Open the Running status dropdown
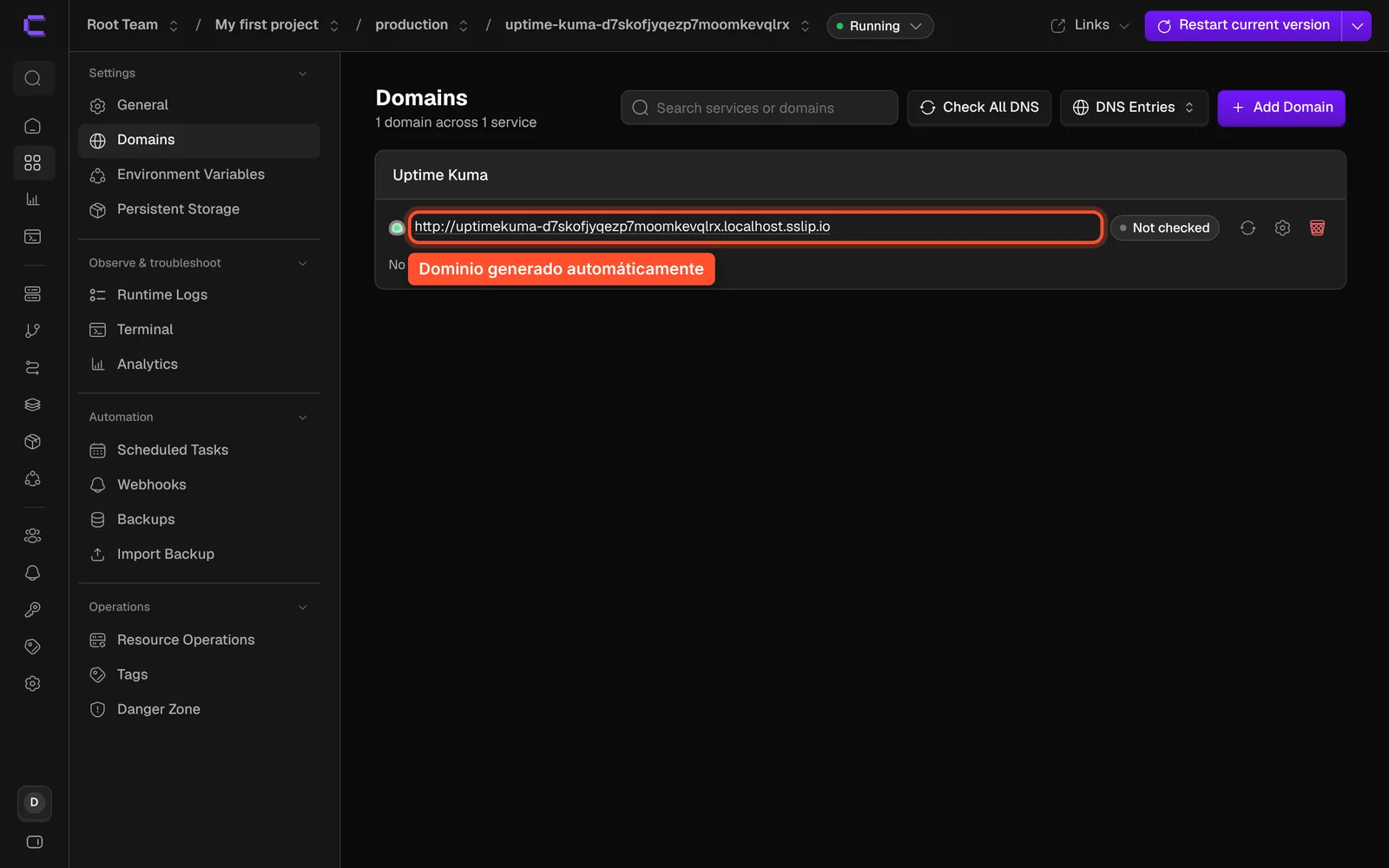Screen dimensions: 1389x868 click(880, 26)
